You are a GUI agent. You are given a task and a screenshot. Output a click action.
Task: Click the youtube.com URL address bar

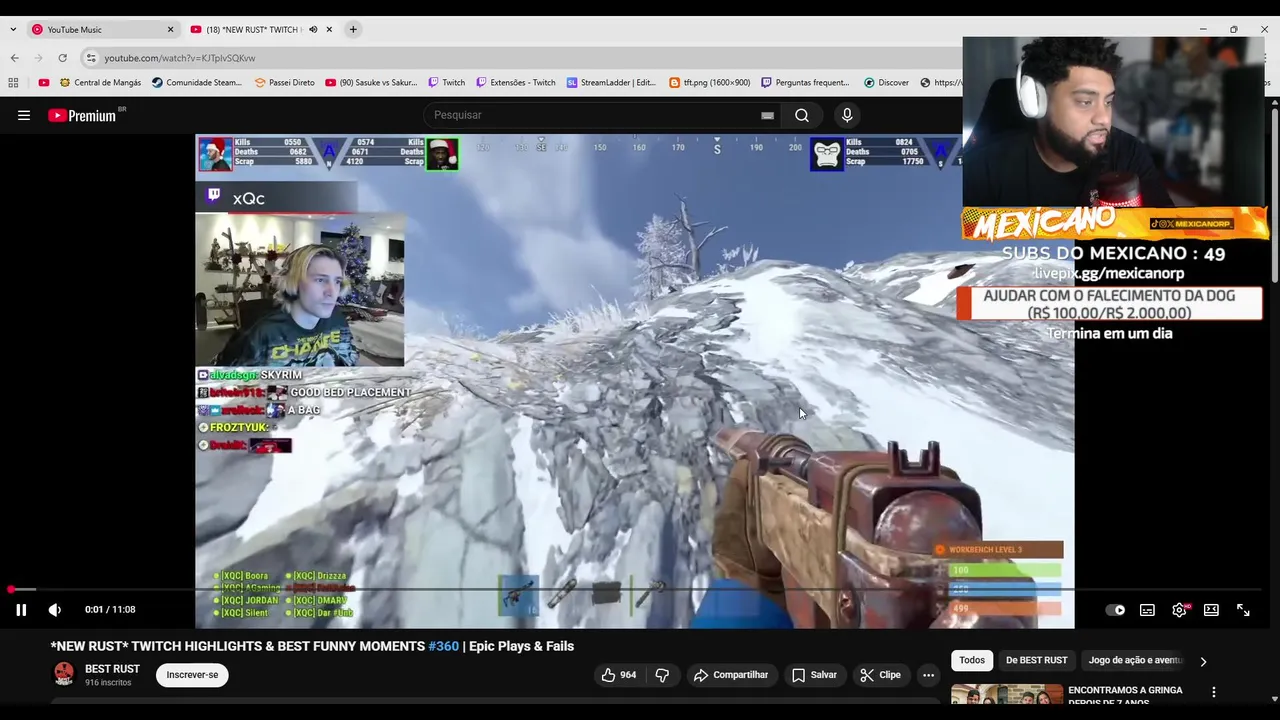click(x=180, y=58)
